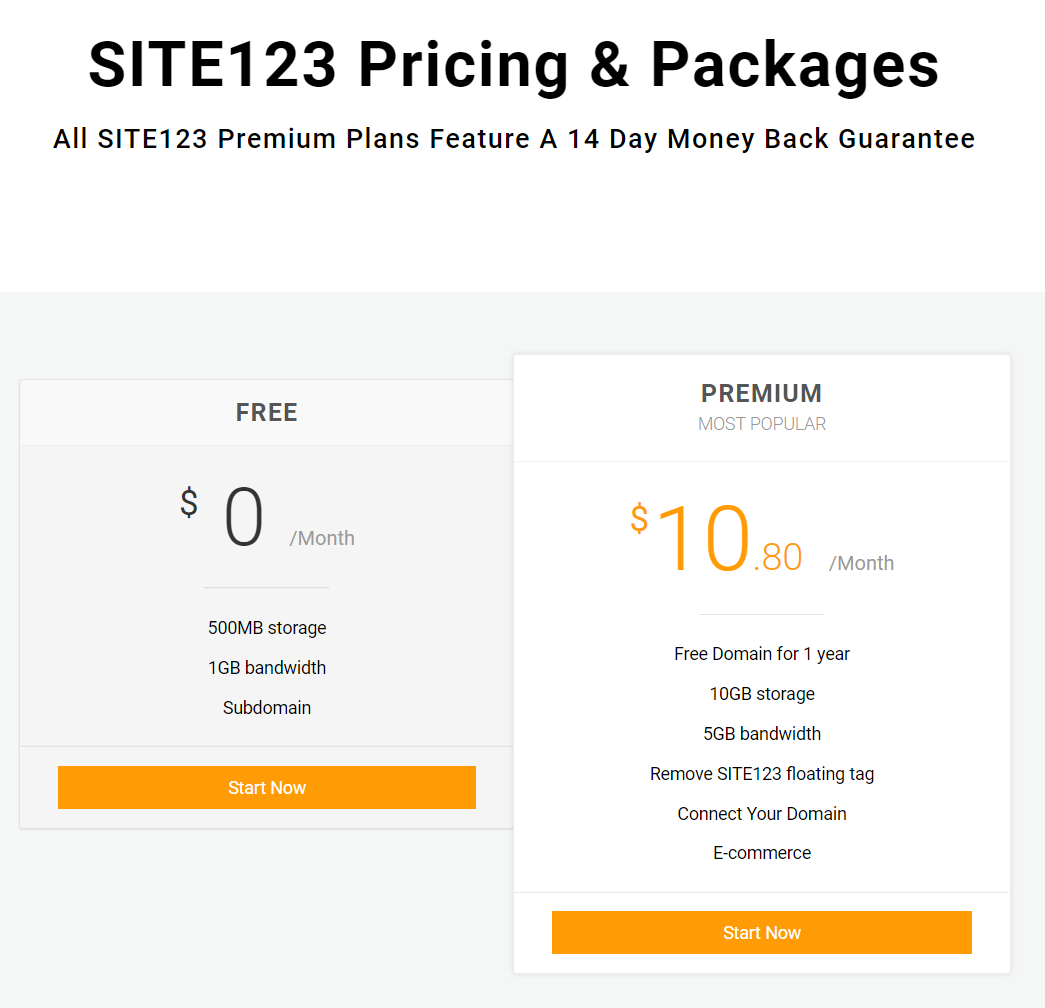This screenshot has height=1008, width=1045.
Task: Select the FREE plan header
Action: [x=266, y=412]
